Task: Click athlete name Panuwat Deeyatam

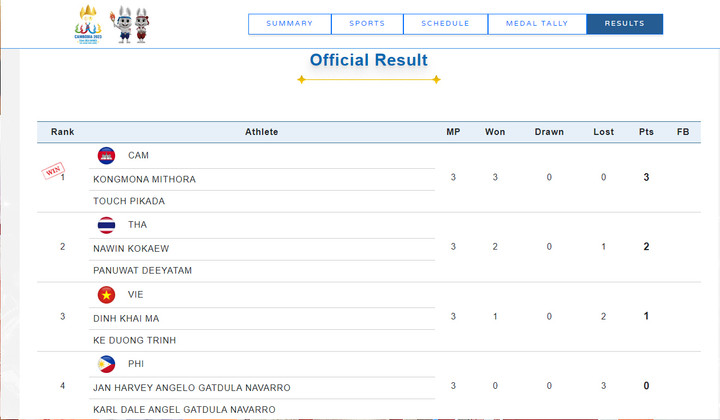Action: [x=142, y=271]
